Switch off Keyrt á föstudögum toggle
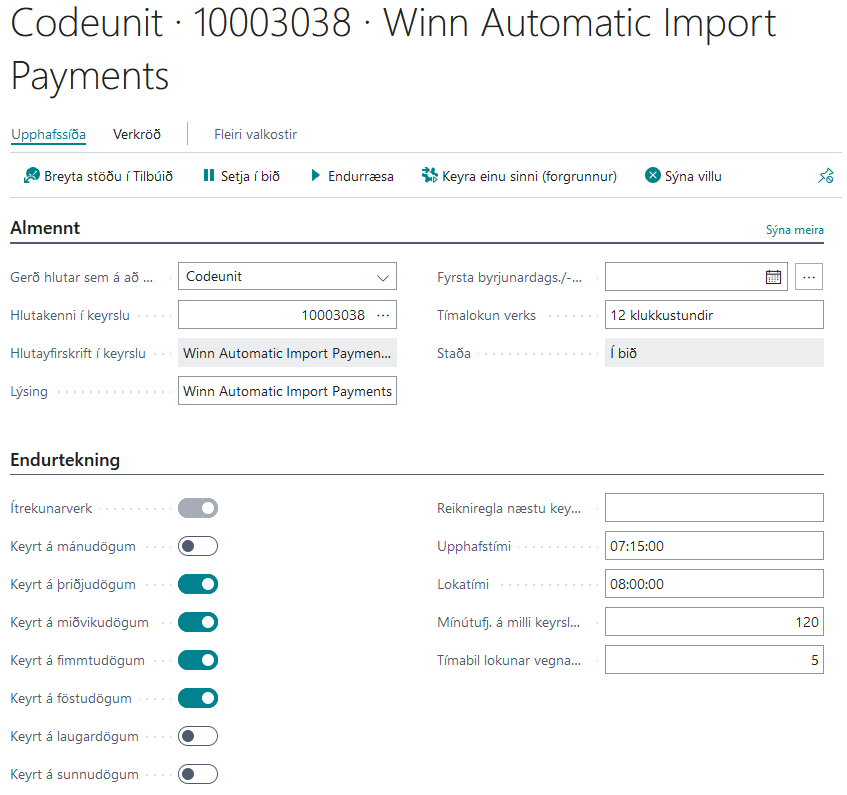The image size is (847, 795). pos(198,698)
